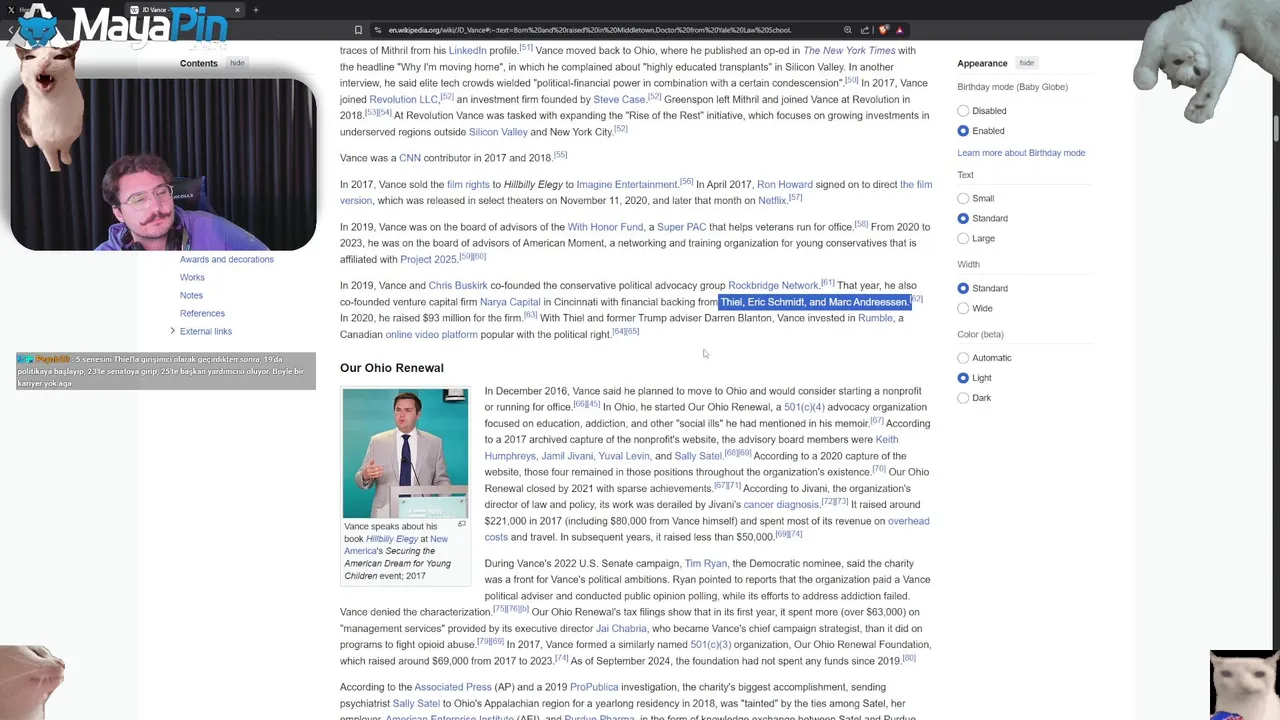Hide the Appearance panel

click(1027, 63)
